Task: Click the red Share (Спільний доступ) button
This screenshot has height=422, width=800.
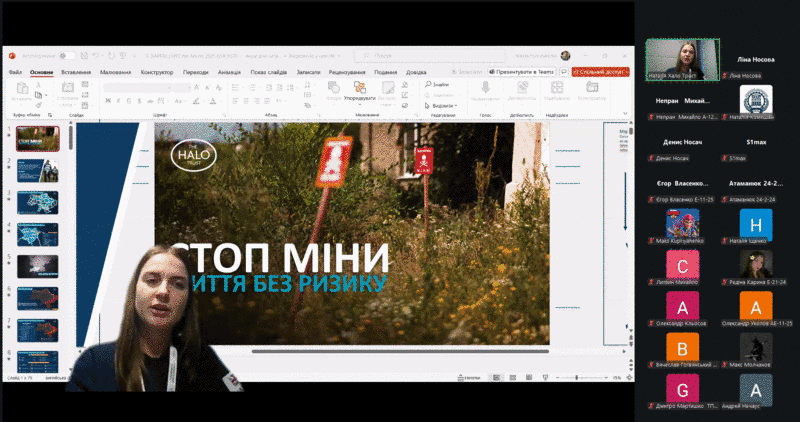Action: [x=600, y=72]
